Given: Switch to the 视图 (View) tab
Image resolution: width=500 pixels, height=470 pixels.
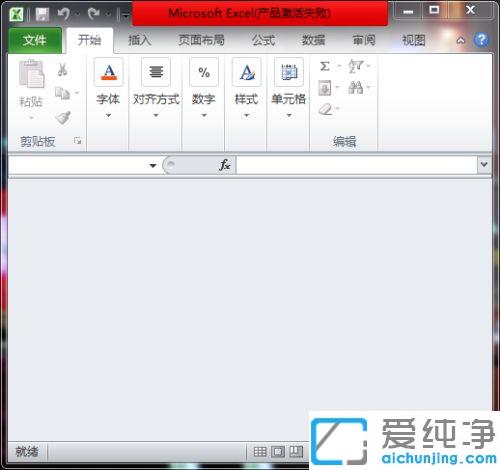Looking at the screenshot, I should pos(414,40).
